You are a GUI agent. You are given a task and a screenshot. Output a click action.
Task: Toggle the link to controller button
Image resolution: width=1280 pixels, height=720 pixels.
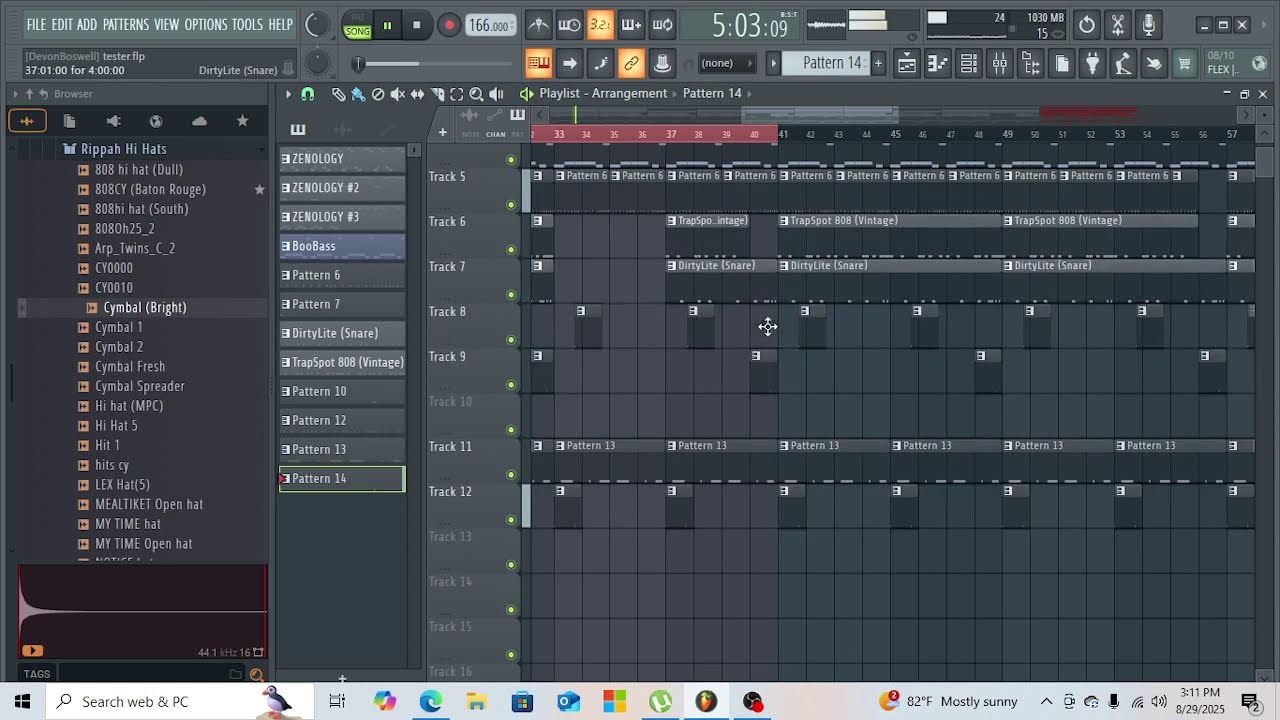tap(631, 64)
